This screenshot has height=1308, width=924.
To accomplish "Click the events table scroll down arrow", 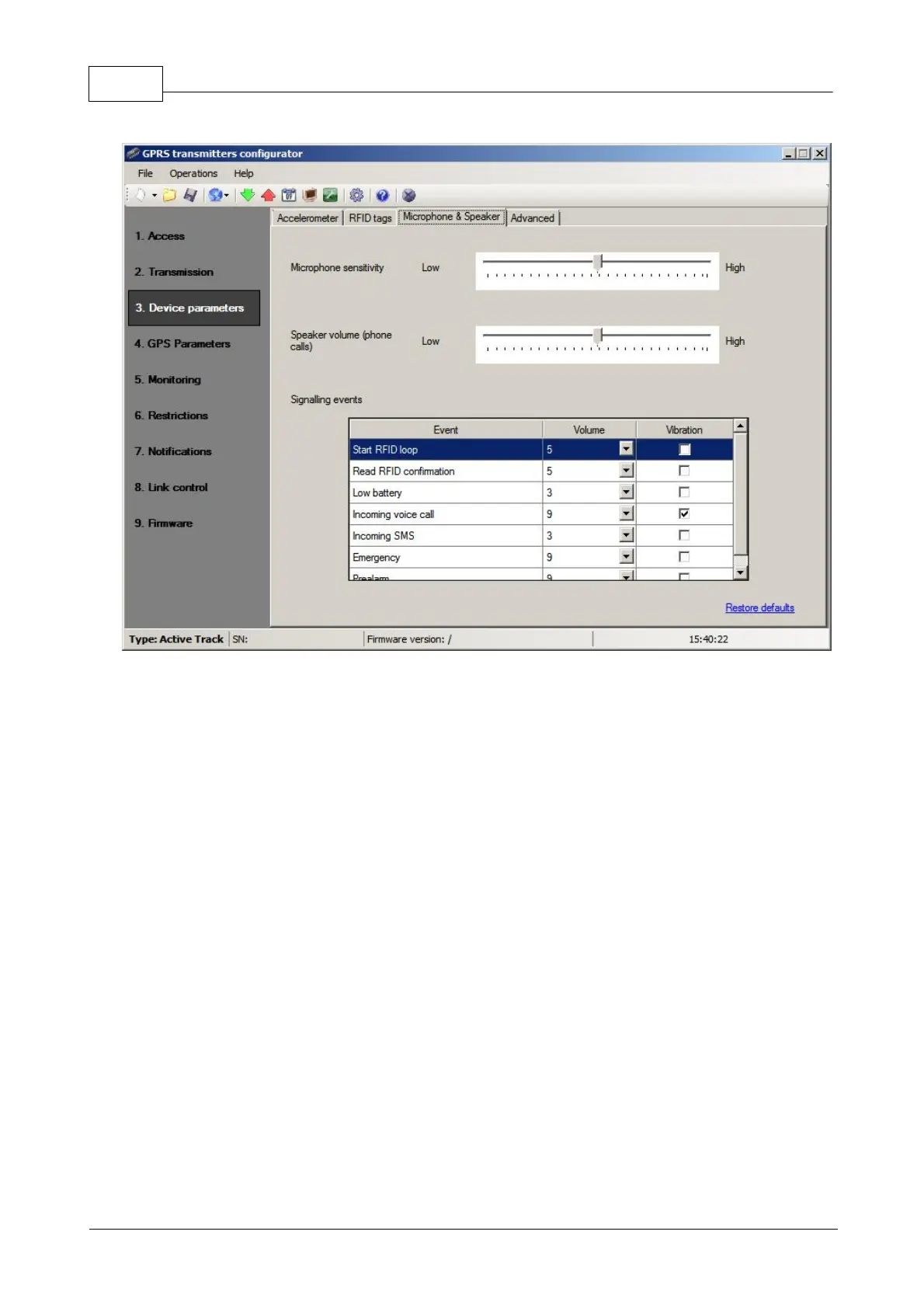I will [x=740, y=572].
